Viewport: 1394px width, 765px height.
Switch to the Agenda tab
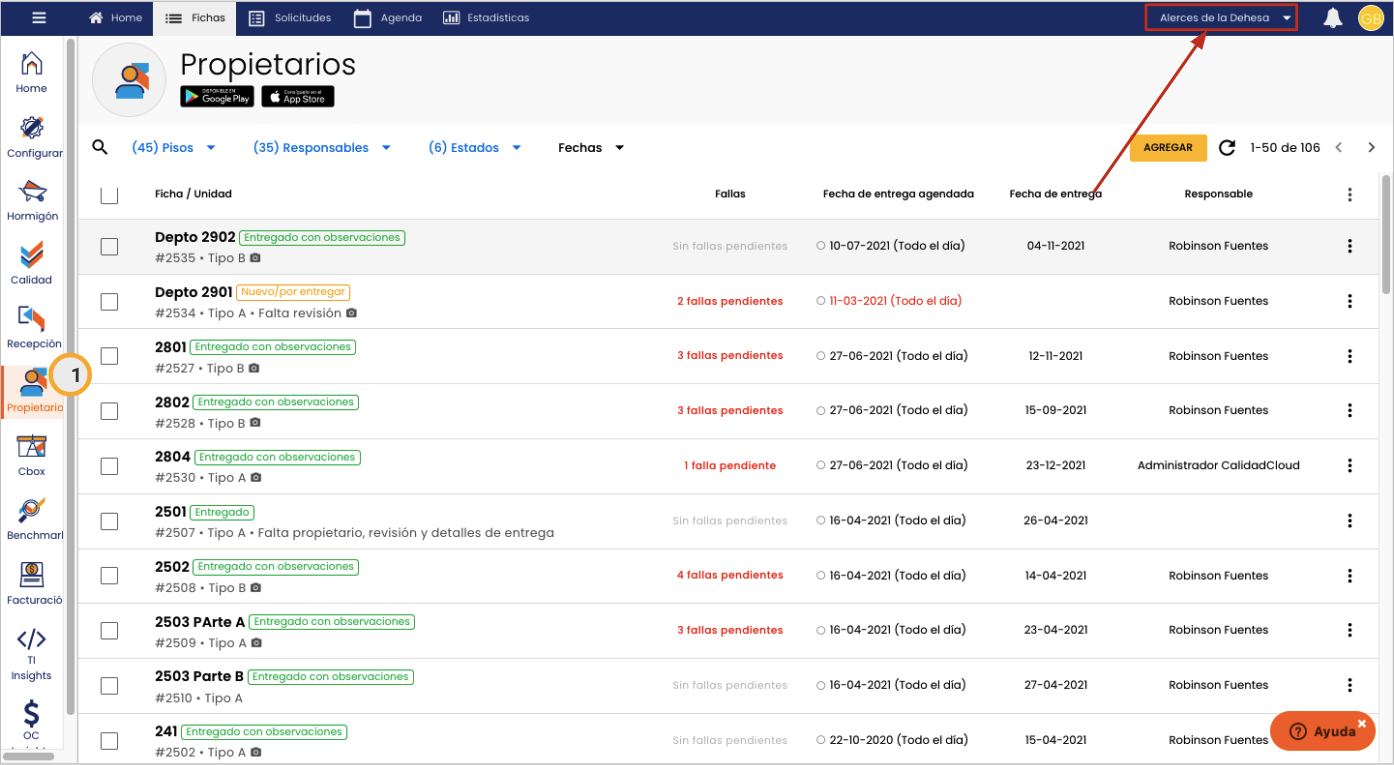coord(389,18)
